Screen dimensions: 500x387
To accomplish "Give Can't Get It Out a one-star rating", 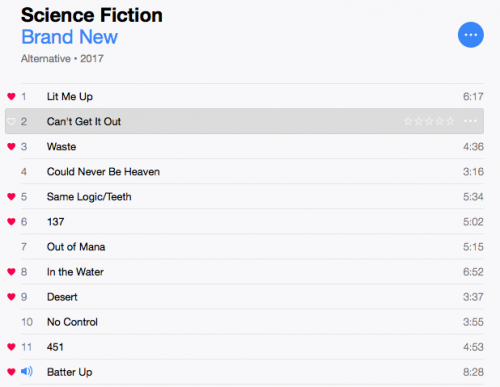I will pyautogui.click(x=408, y=121).
